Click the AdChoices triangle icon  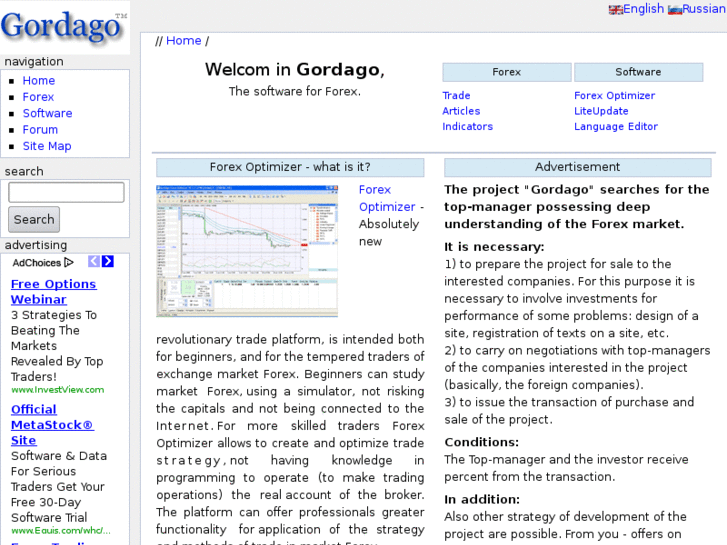(x=69, y=263)
